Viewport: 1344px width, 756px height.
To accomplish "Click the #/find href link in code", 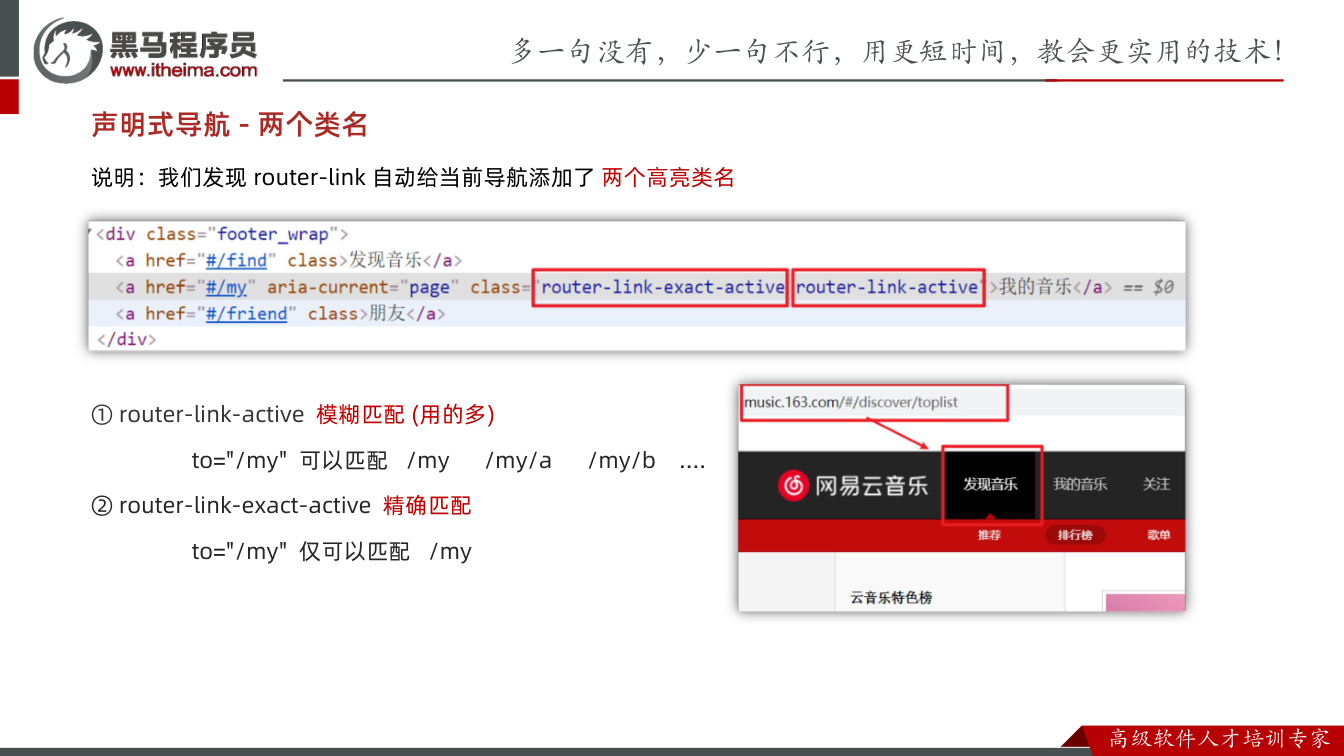I will 236,261.
